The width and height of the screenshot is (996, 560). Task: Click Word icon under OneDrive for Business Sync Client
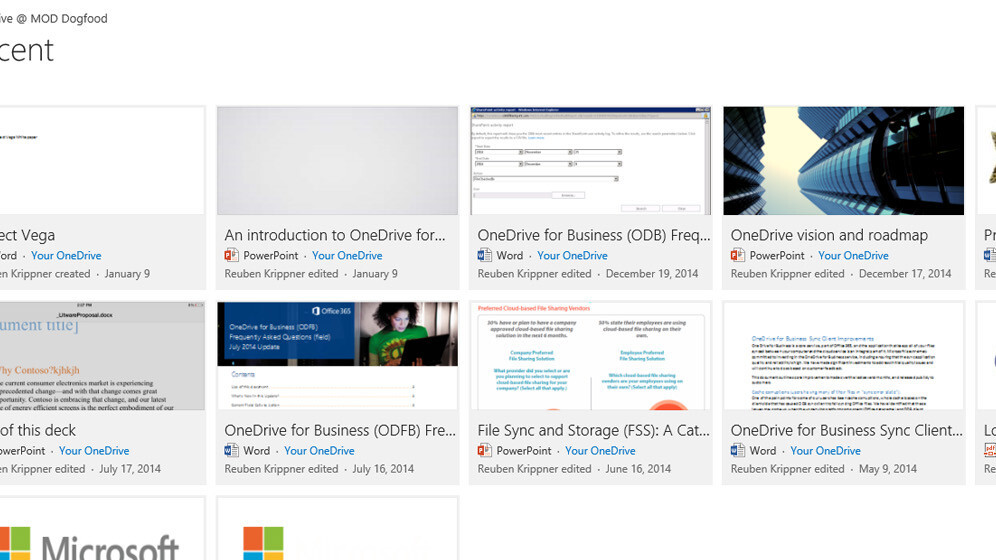pyautogui.click(x=737, y=451)
